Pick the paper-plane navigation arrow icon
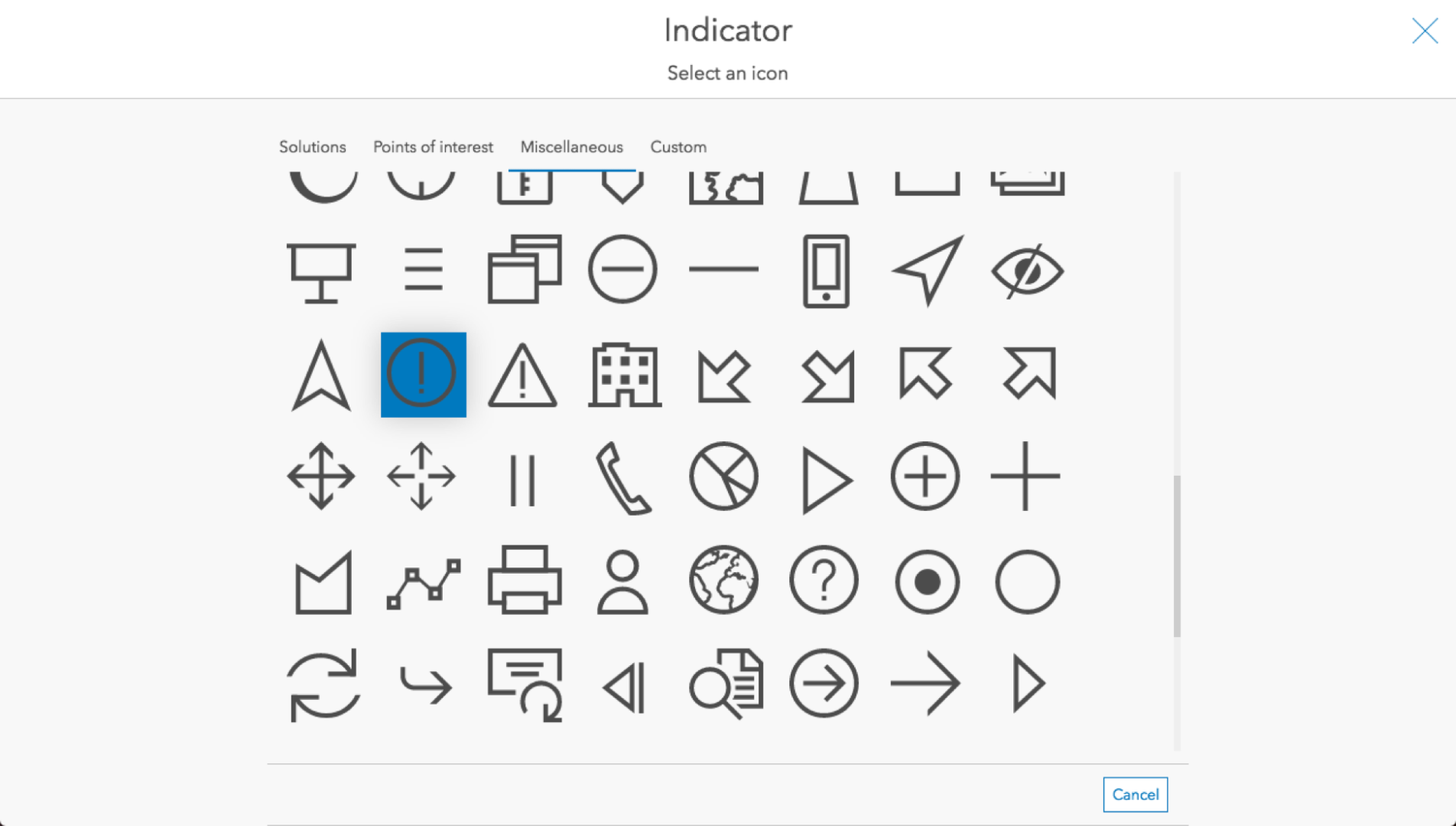 (x=928, y=269)
